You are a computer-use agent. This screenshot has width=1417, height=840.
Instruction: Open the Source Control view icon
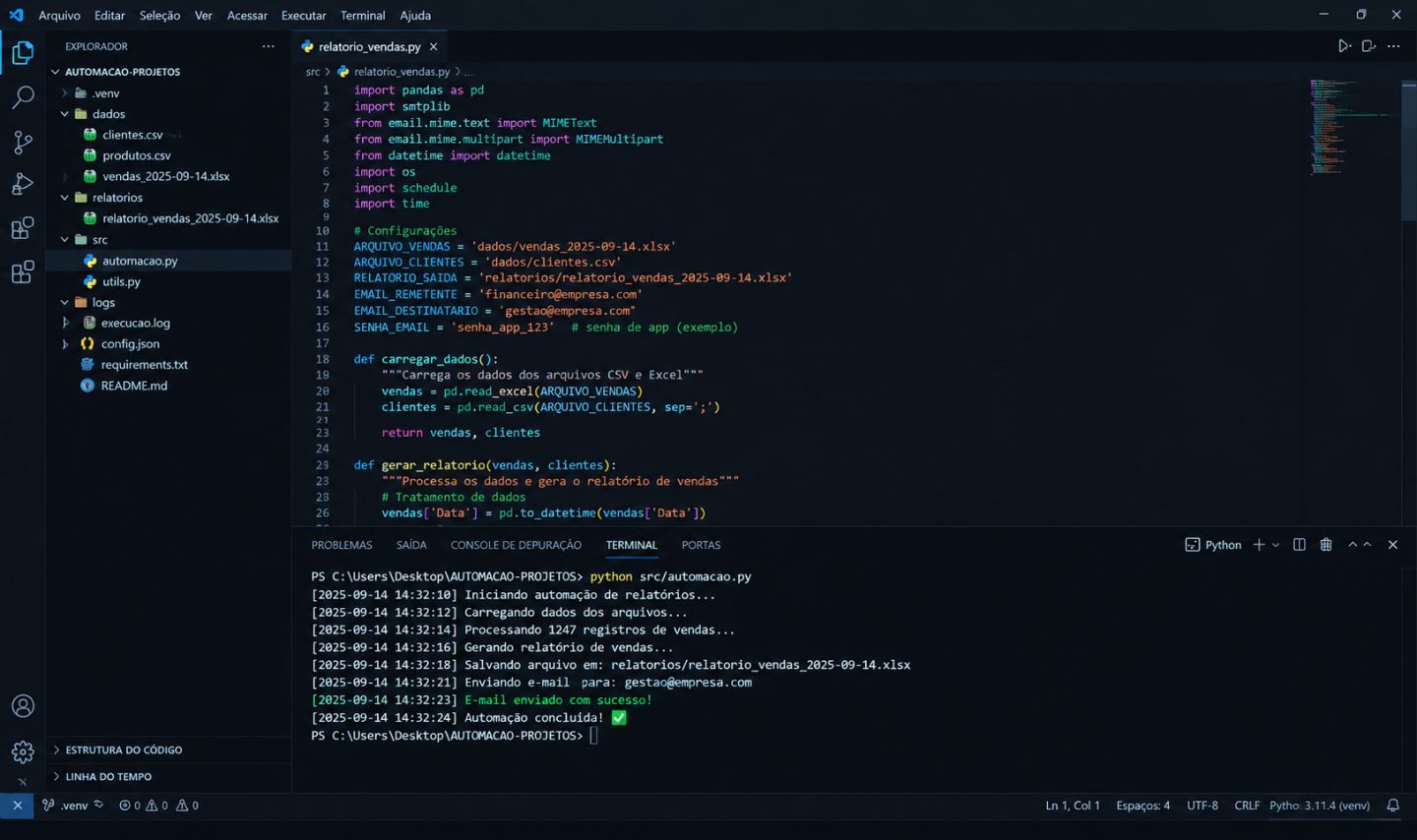tap(22, 142)
